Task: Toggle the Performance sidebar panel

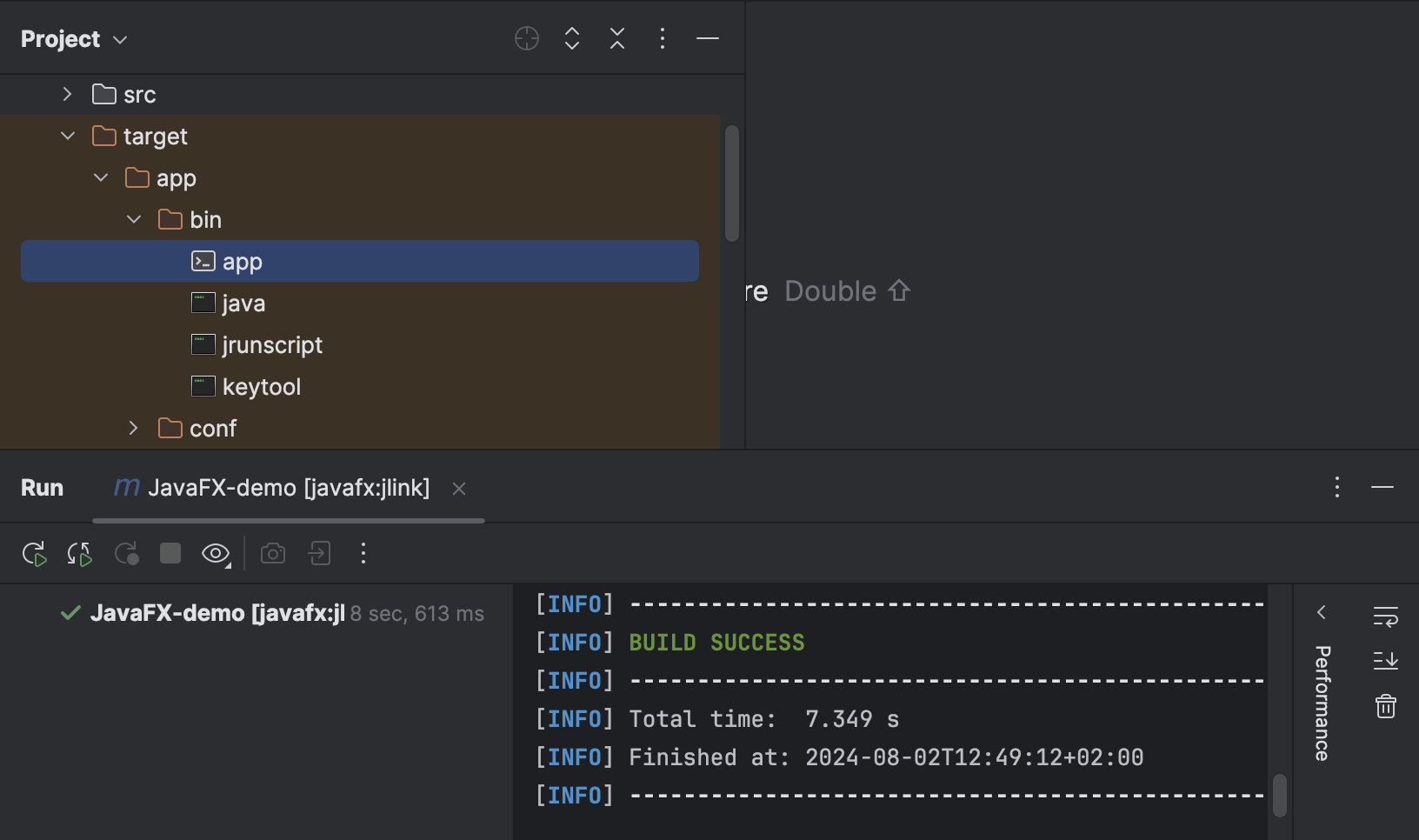Action: coord(1321,700)
